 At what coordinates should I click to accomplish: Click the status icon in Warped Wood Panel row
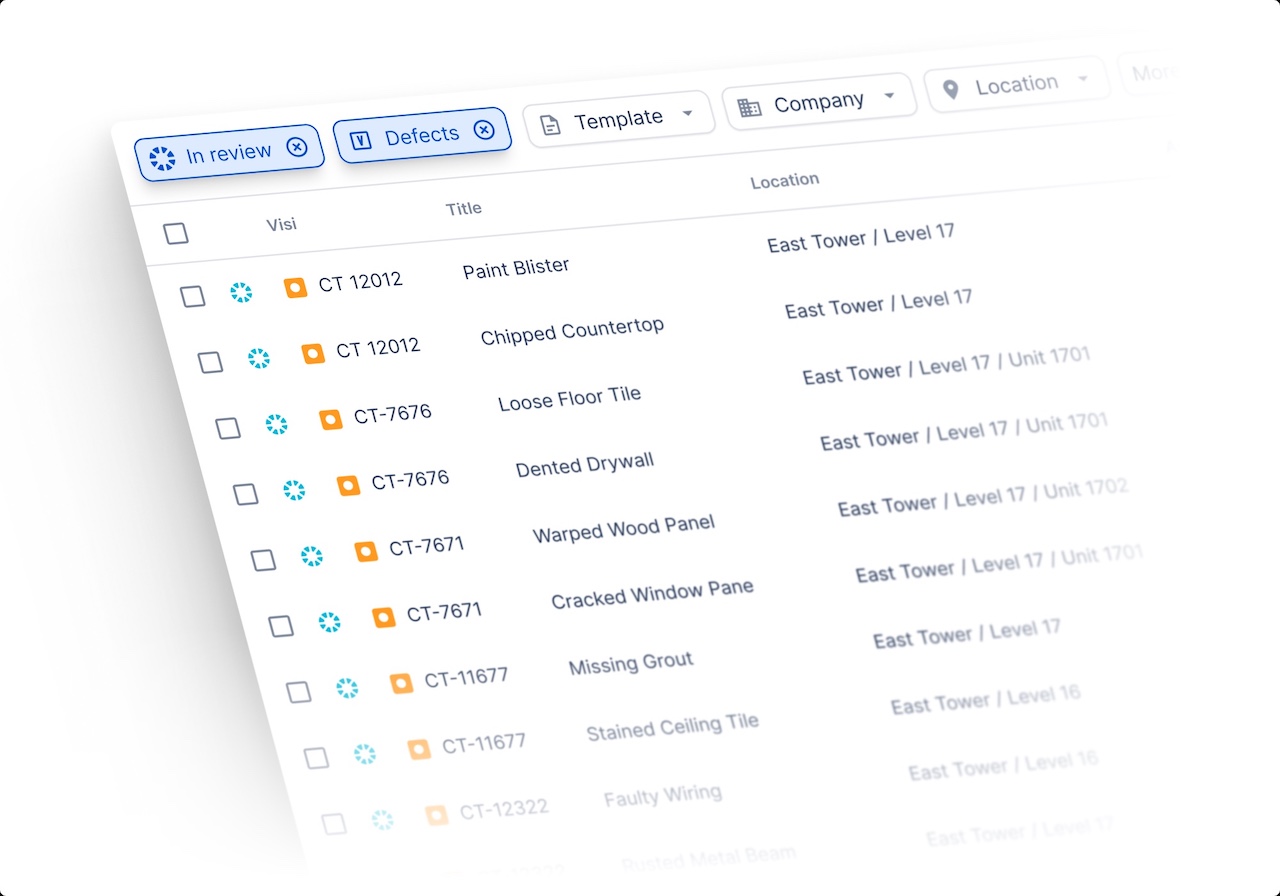click(x=312, y=556)
